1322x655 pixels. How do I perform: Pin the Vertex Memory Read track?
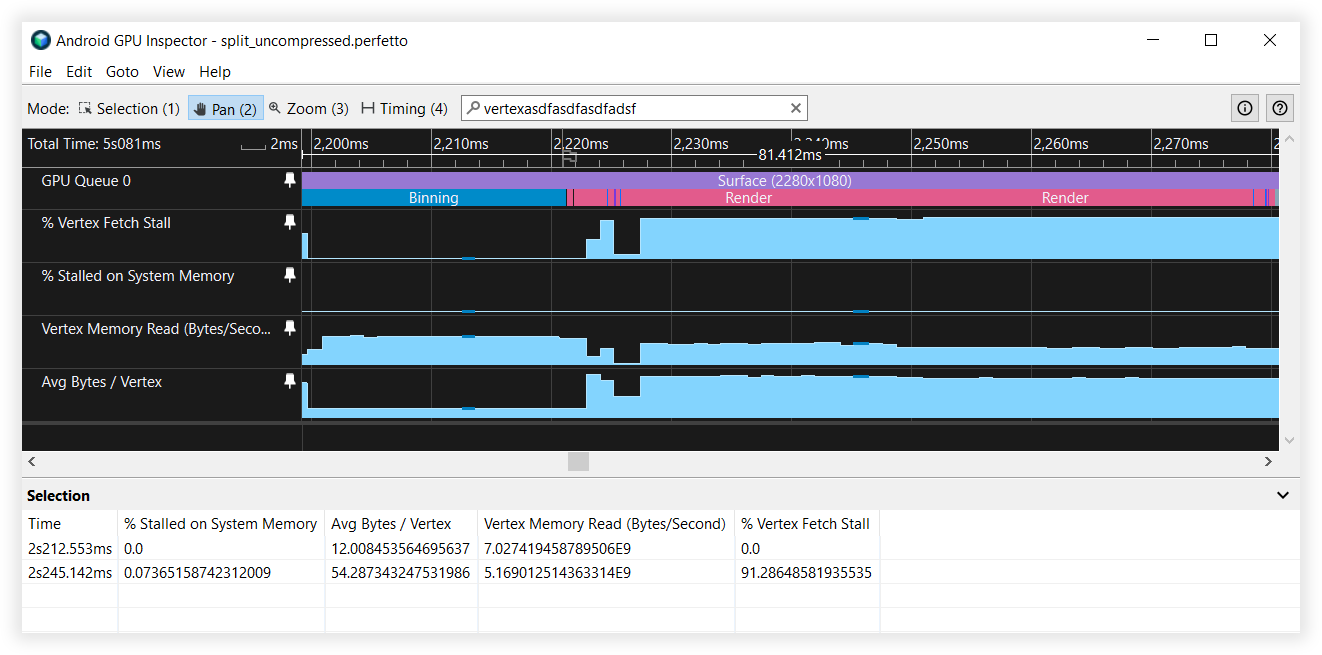pyautogui.click(x=290, y=328)
